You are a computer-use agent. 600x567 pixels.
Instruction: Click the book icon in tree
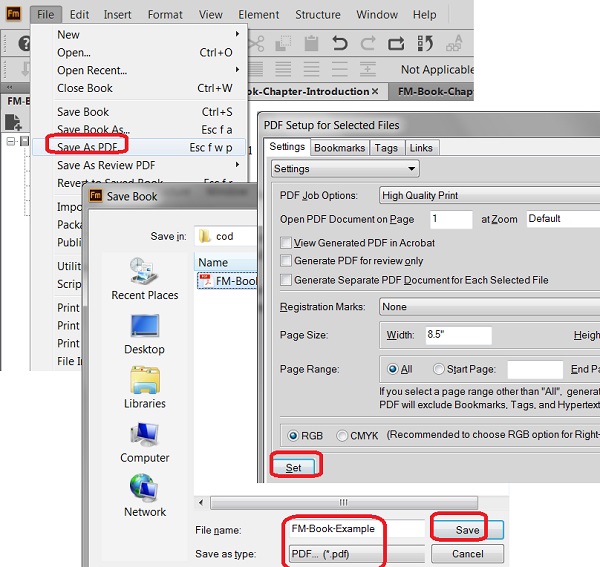(x=24, y=141)
